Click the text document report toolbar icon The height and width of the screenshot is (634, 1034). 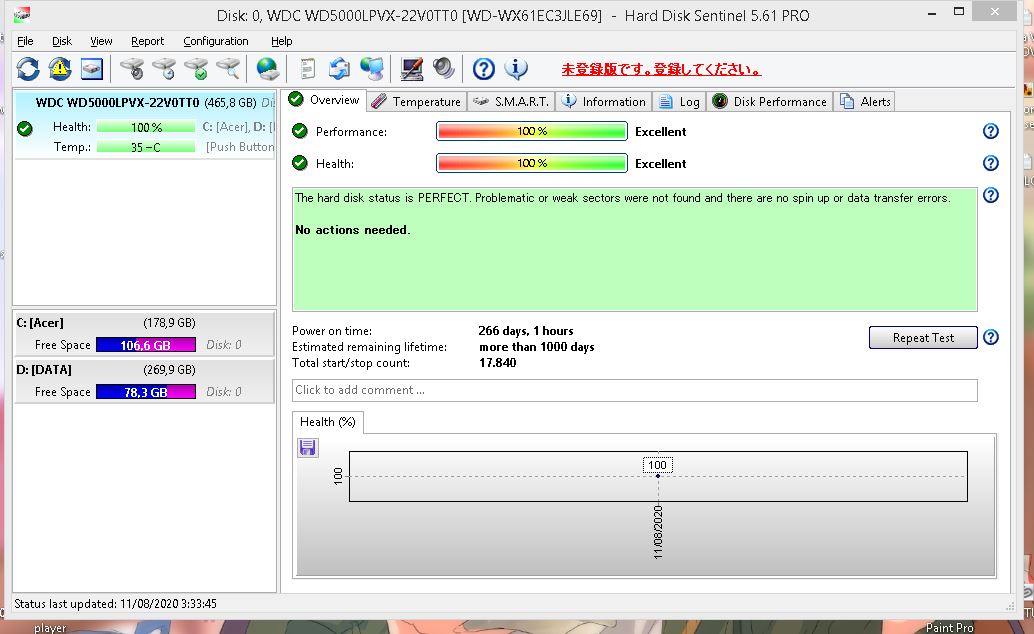[x=307, y=69]
